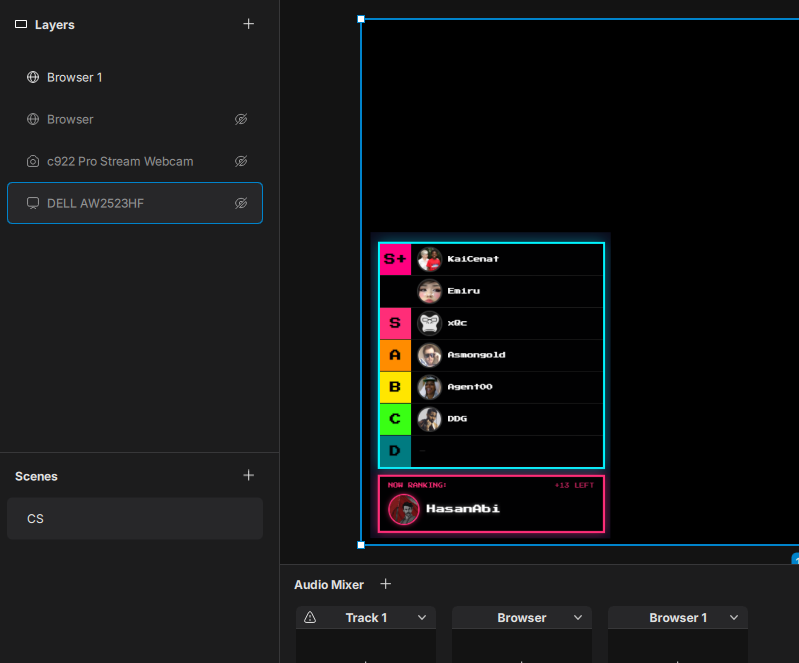The image size is (799, 663).
Task: Click the Layers panel icon
Action: pyautogui.click(x=21, y=24)
